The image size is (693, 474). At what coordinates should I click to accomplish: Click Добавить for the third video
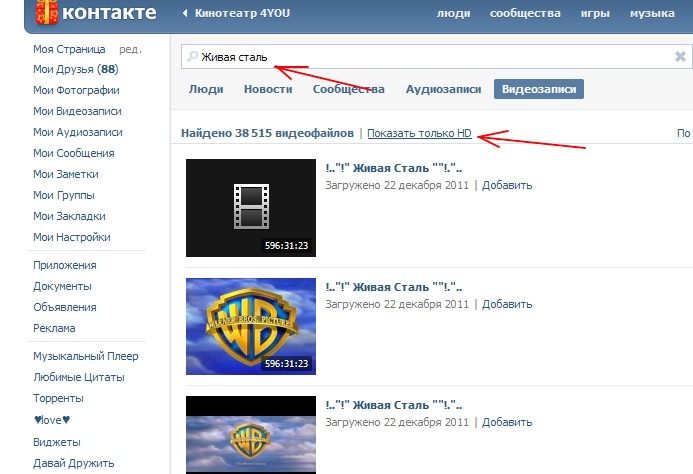[507, 422]
